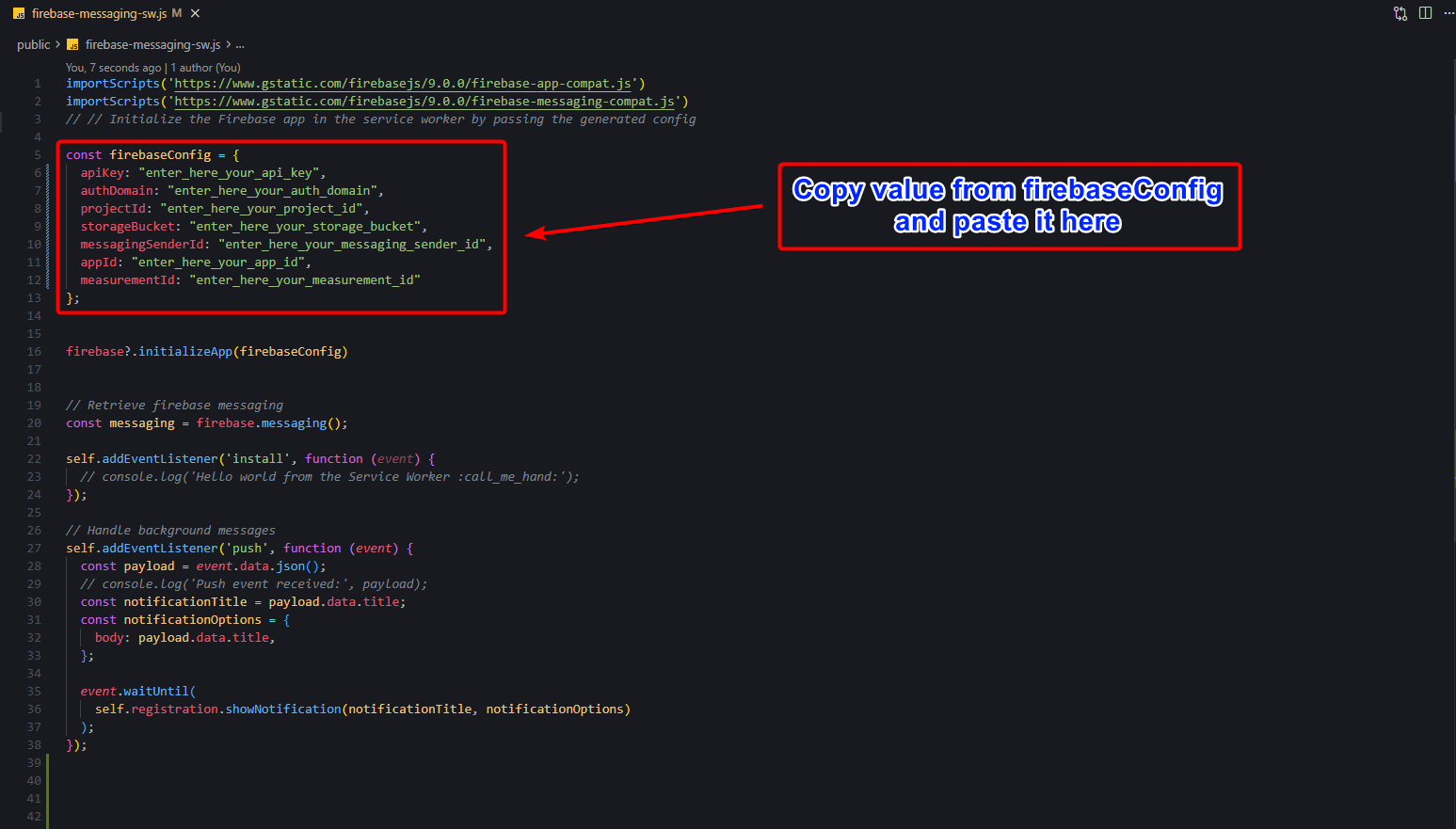Expand the breadcrumb trailing ellipsis symbol
The image size is (1456, 829).
pyautogui.click(x=240, y=45)
